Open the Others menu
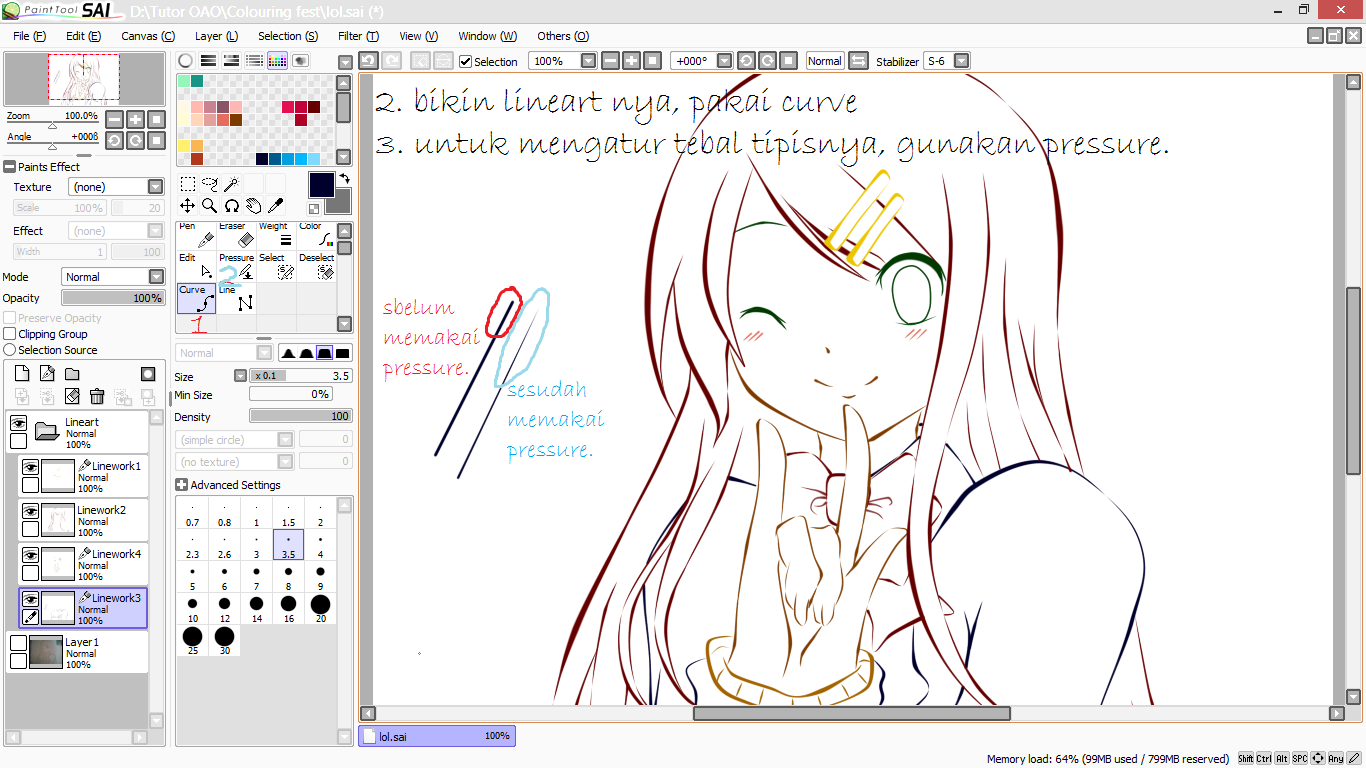 562,36
